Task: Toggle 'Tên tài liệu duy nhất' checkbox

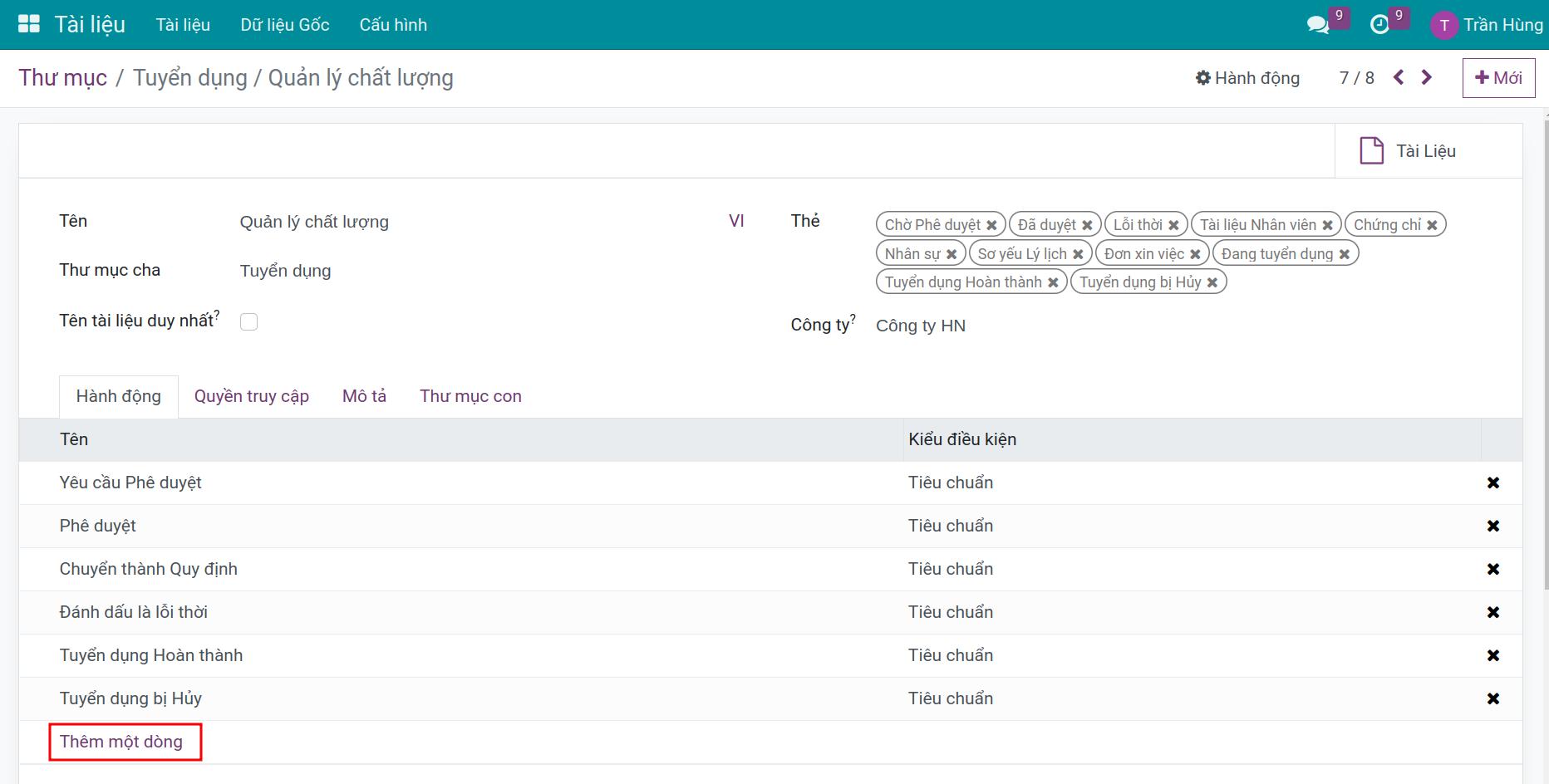Action: (248, 321)
